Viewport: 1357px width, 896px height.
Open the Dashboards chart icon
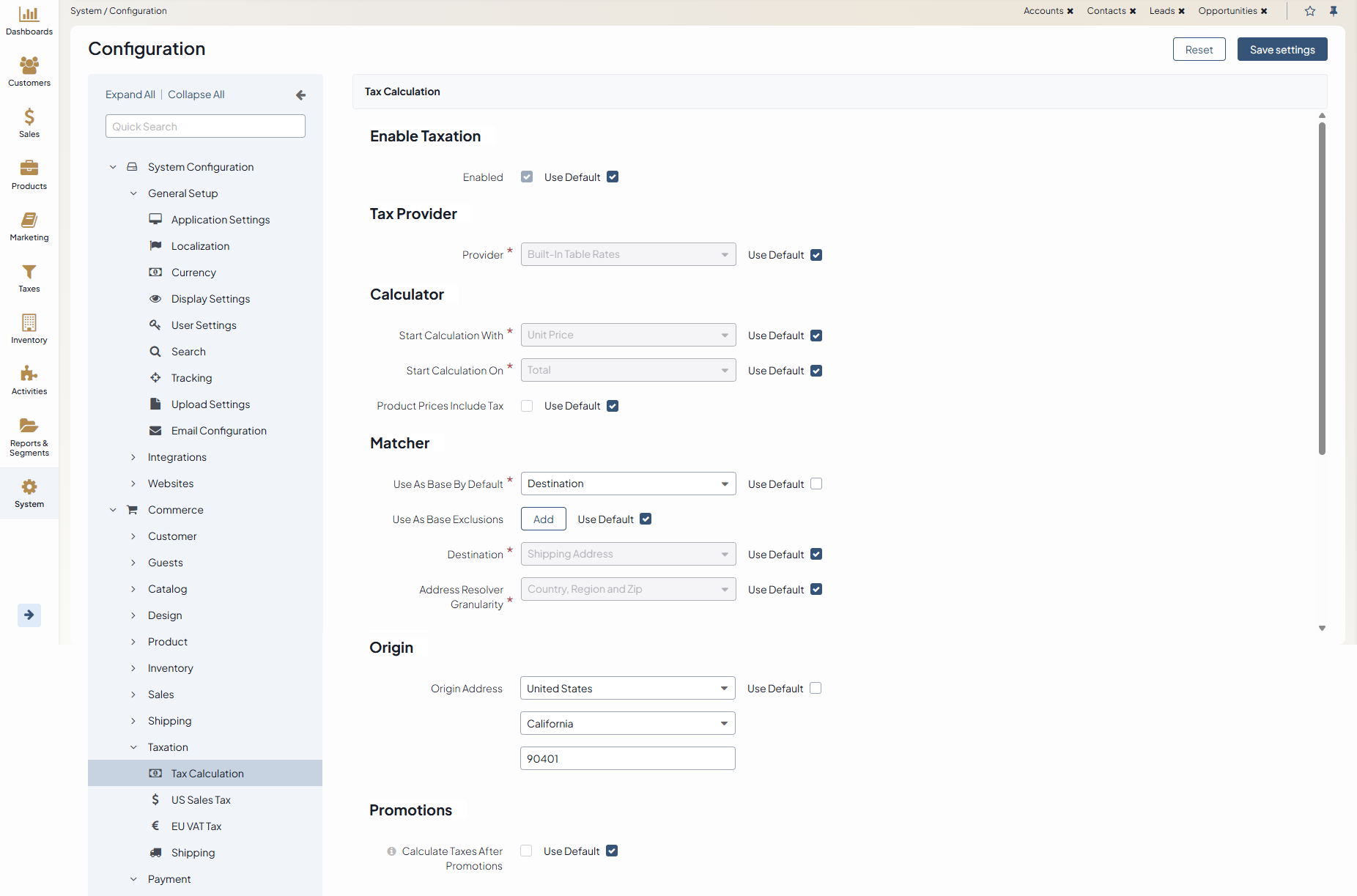pyautogui.click(x=29, y=15)
